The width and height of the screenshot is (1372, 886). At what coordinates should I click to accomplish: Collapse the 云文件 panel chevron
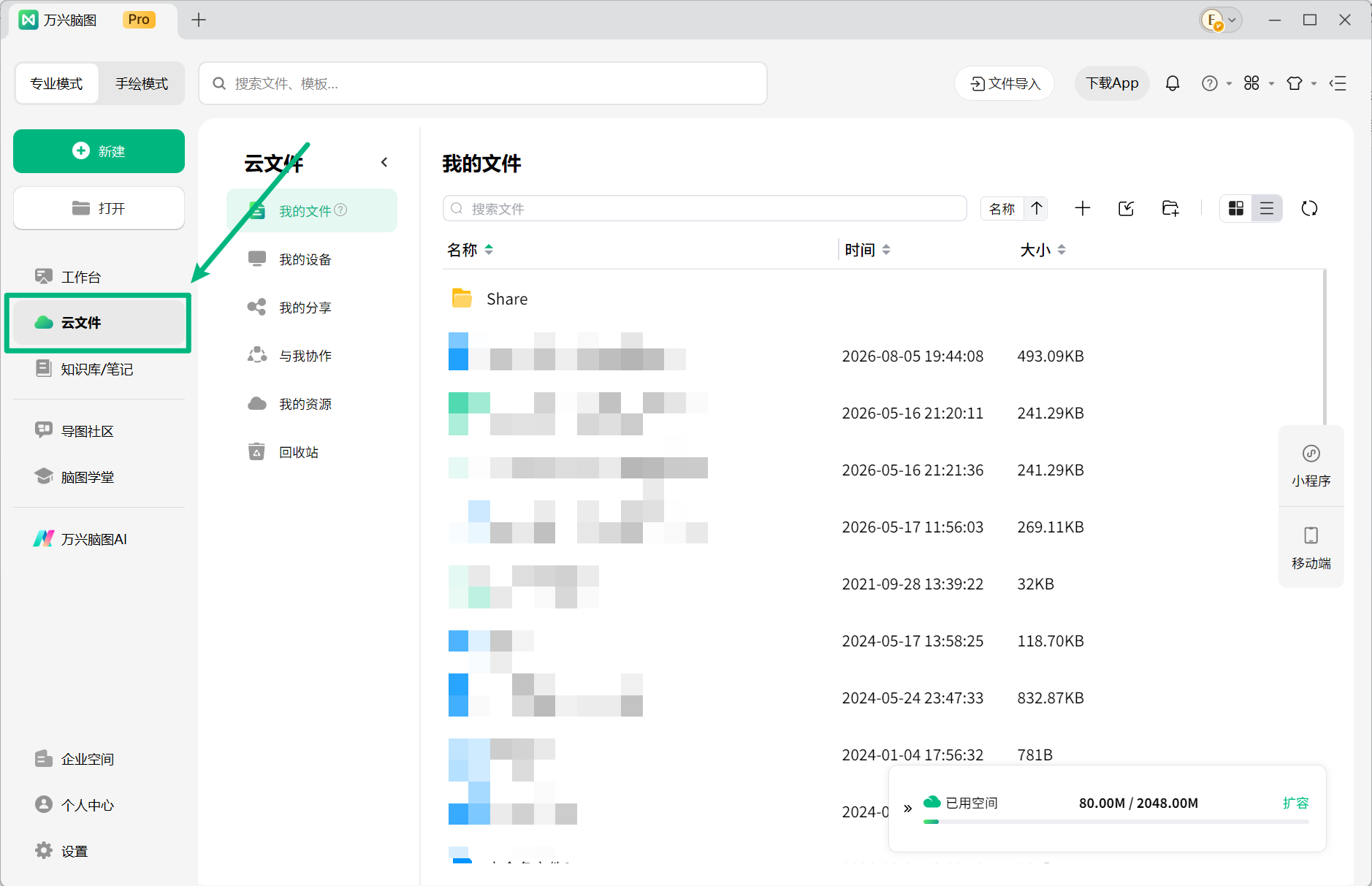384,162
